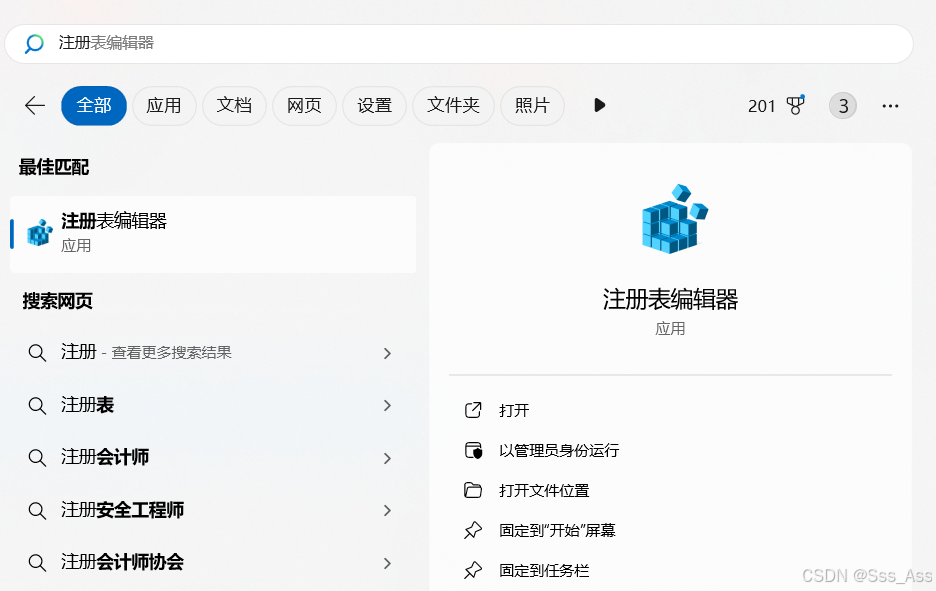Image resolution: width=936 pixels, height=591 pixels.
Task: Select web suggestion 注册会计师
Action: [213, 458]
